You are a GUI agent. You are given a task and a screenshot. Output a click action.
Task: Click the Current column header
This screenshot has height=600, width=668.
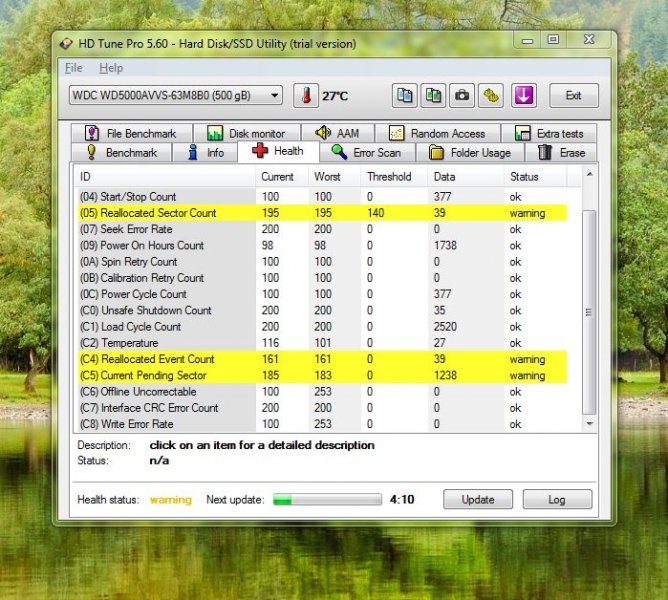coord(282,176)
